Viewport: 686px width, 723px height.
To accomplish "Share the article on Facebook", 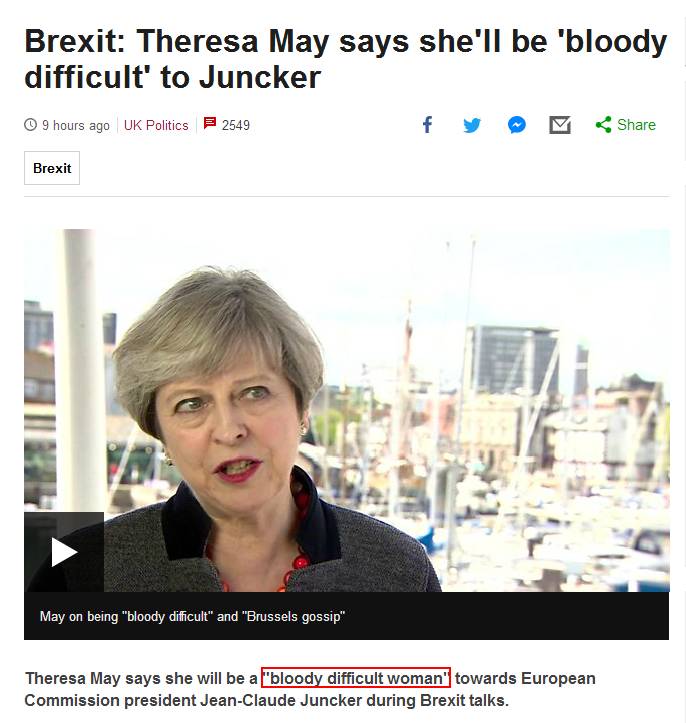I will (x=427, y=125).
